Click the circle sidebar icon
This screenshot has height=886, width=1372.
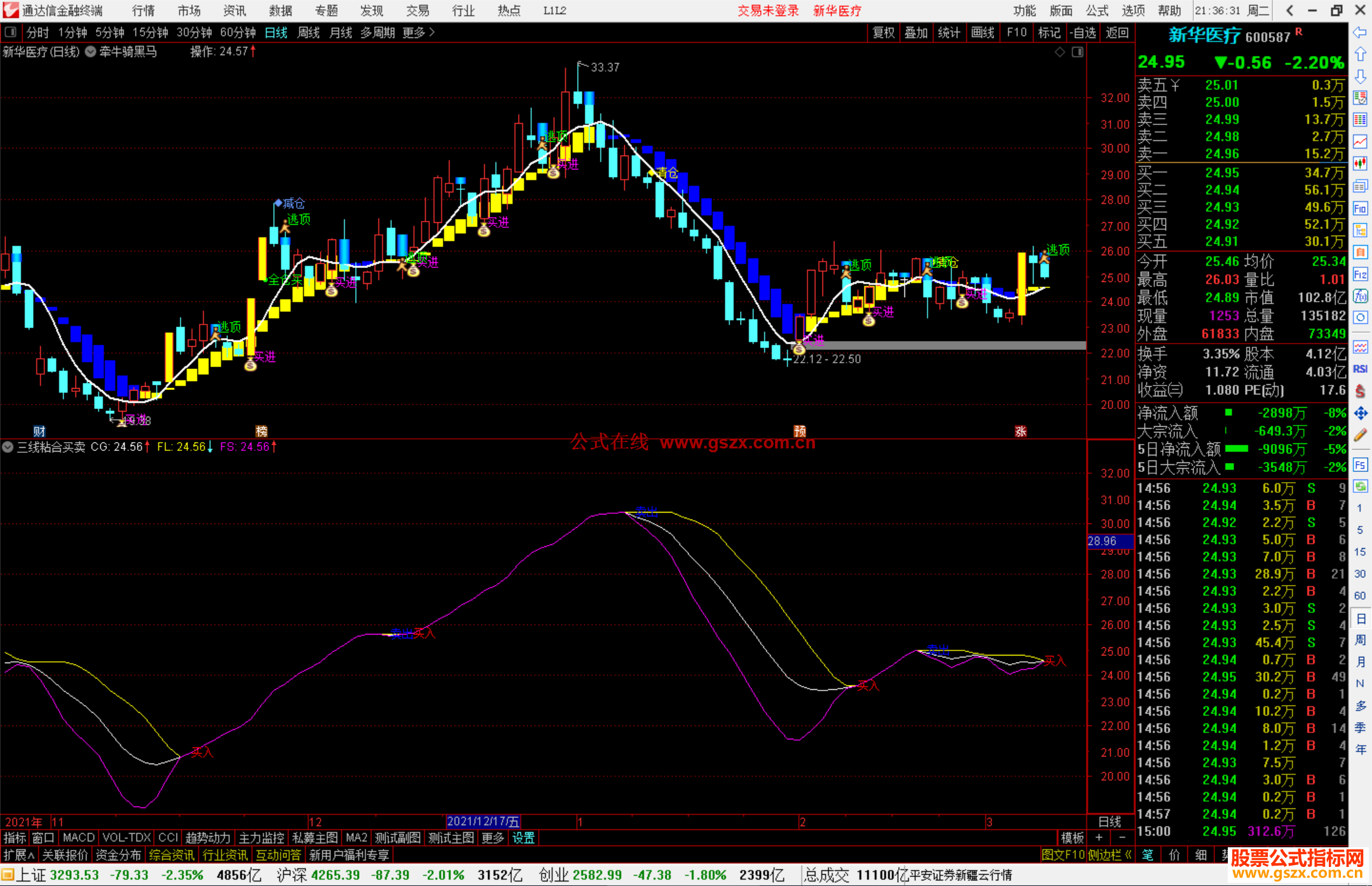[1360, 318]
